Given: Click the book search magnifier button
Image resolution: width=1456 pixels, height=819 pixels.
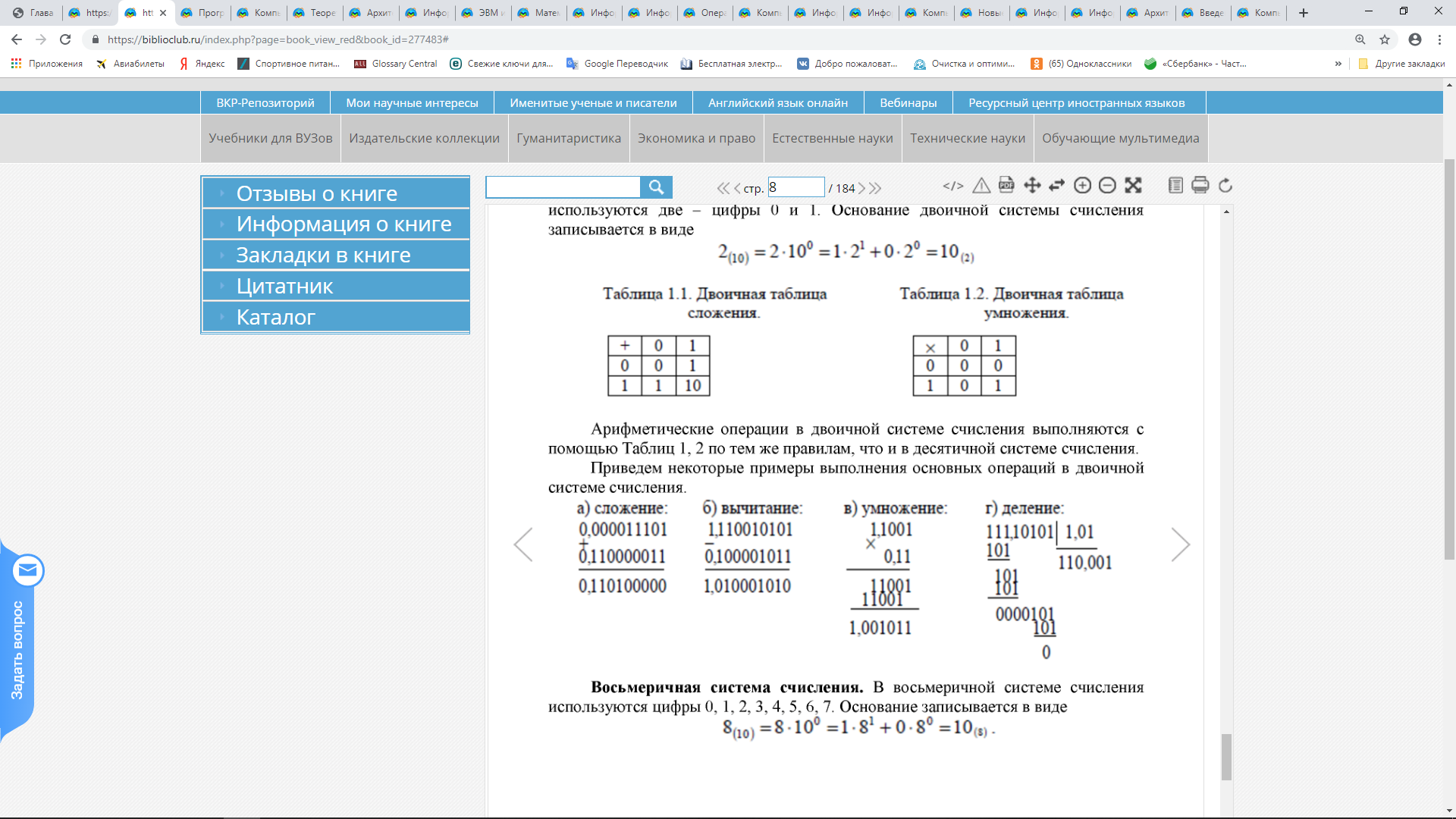Looking at the screenshot, I should (656, 187).
